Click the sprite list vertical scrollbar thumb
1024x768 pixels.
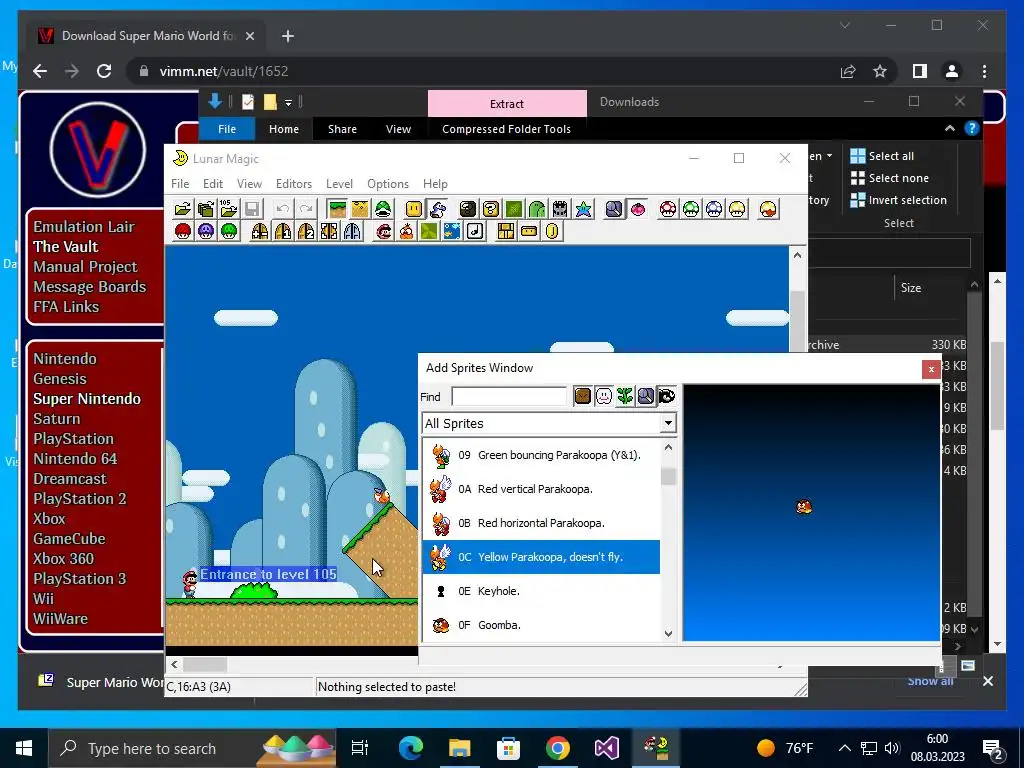point(668,475)
